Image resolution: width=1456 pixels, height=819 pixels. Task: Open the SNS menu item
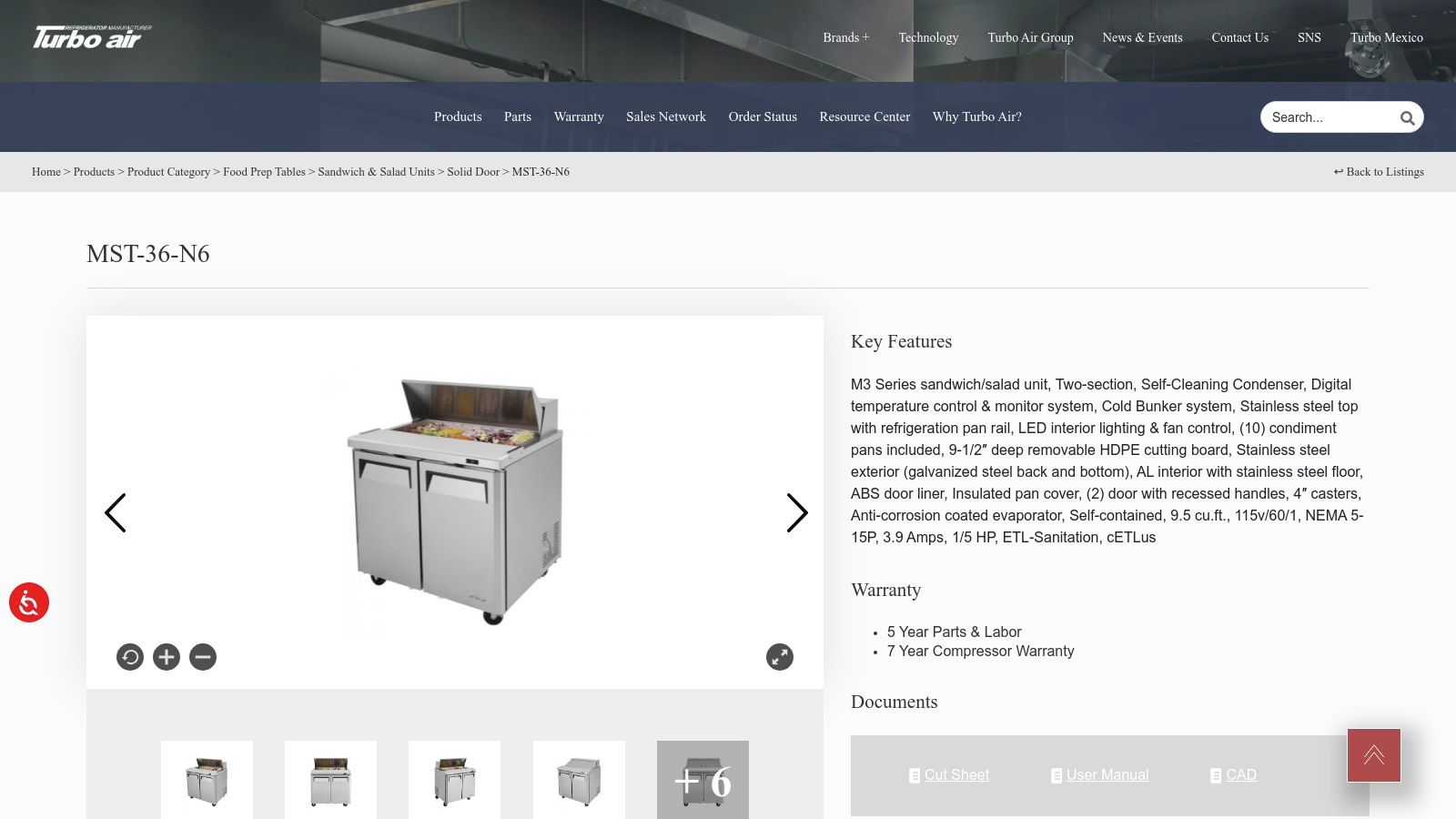(x=1309, y=37)
